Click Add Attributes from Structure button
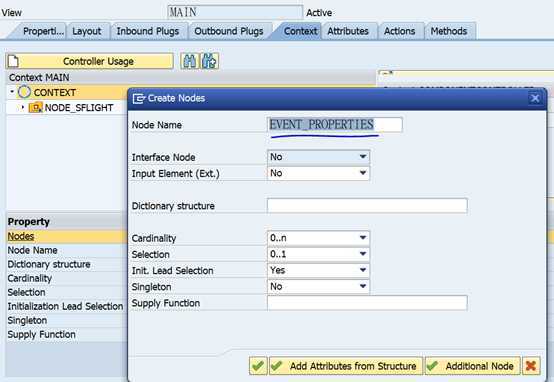This screenshot has width=554, height=382. [346, 366]
